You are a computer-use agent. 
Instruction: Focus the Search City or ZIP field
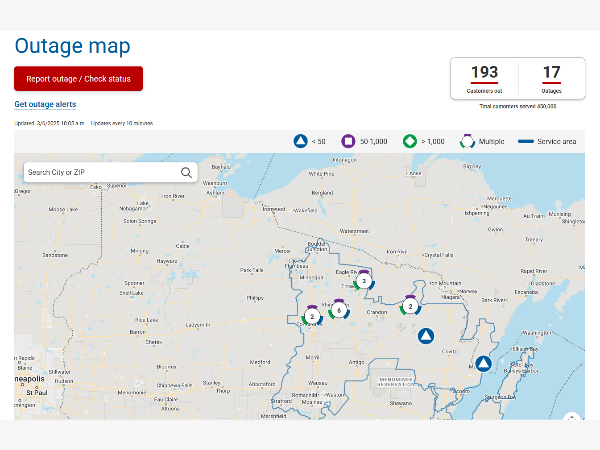100,172
